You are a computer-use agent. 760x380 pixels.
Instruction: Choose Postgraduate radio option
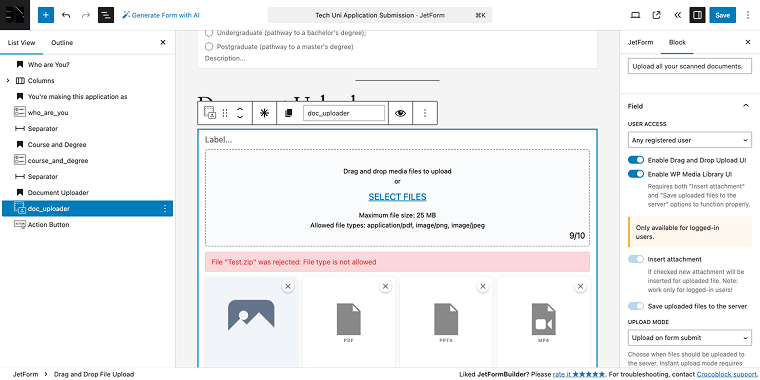(209, 47)
